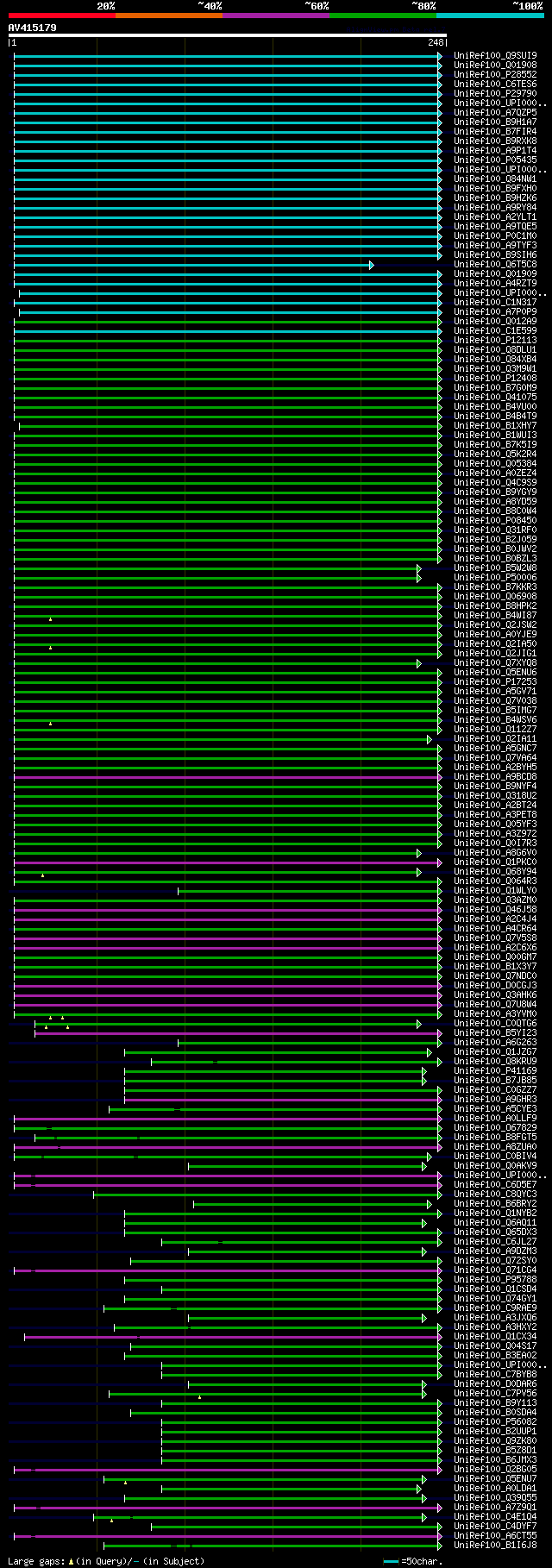Click the purple alignment bar for B5YI23
This screenshot has height=1568, width=552.
[238, 1033]
